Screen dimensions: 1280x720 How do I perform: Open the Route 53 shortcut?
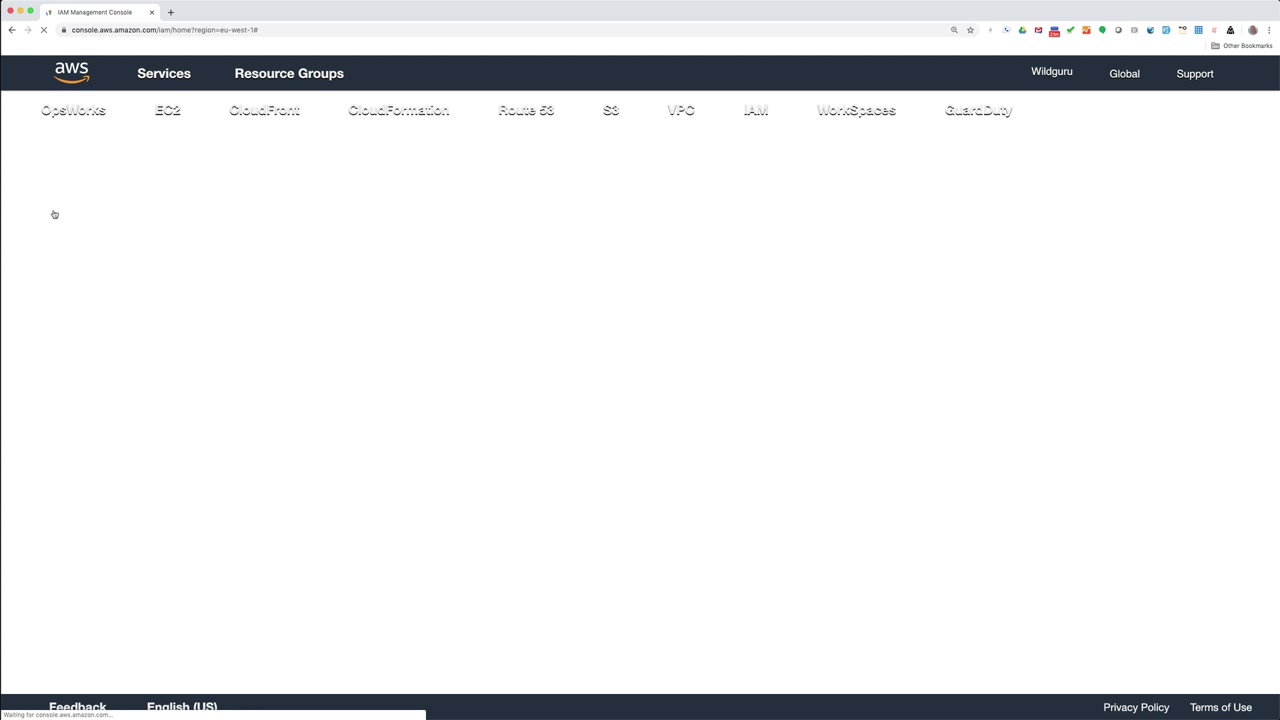(x=526, y=110)
